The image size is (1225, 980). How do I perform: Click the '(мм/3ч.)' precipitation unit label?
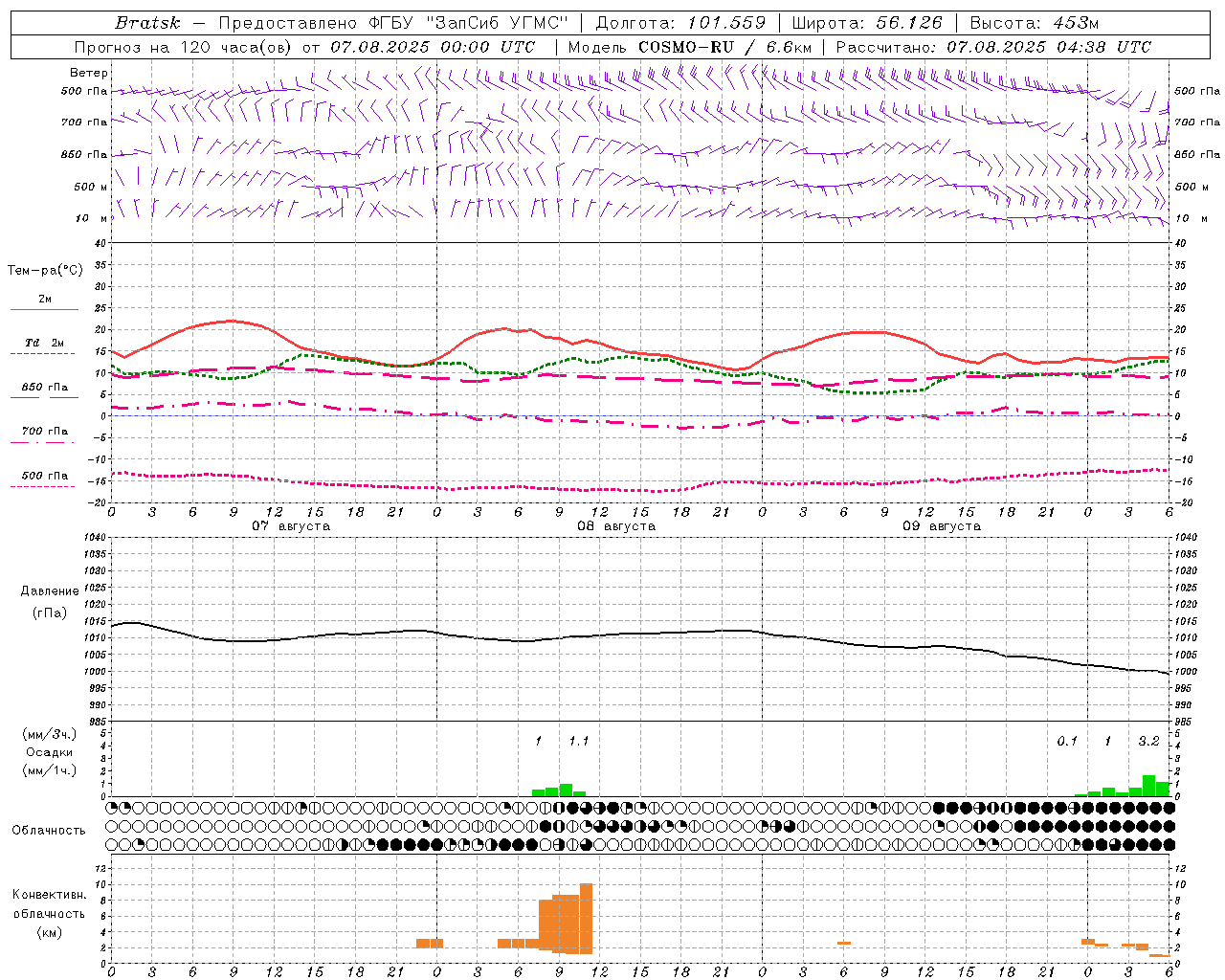pyautogui.click(x=49, y=734)
